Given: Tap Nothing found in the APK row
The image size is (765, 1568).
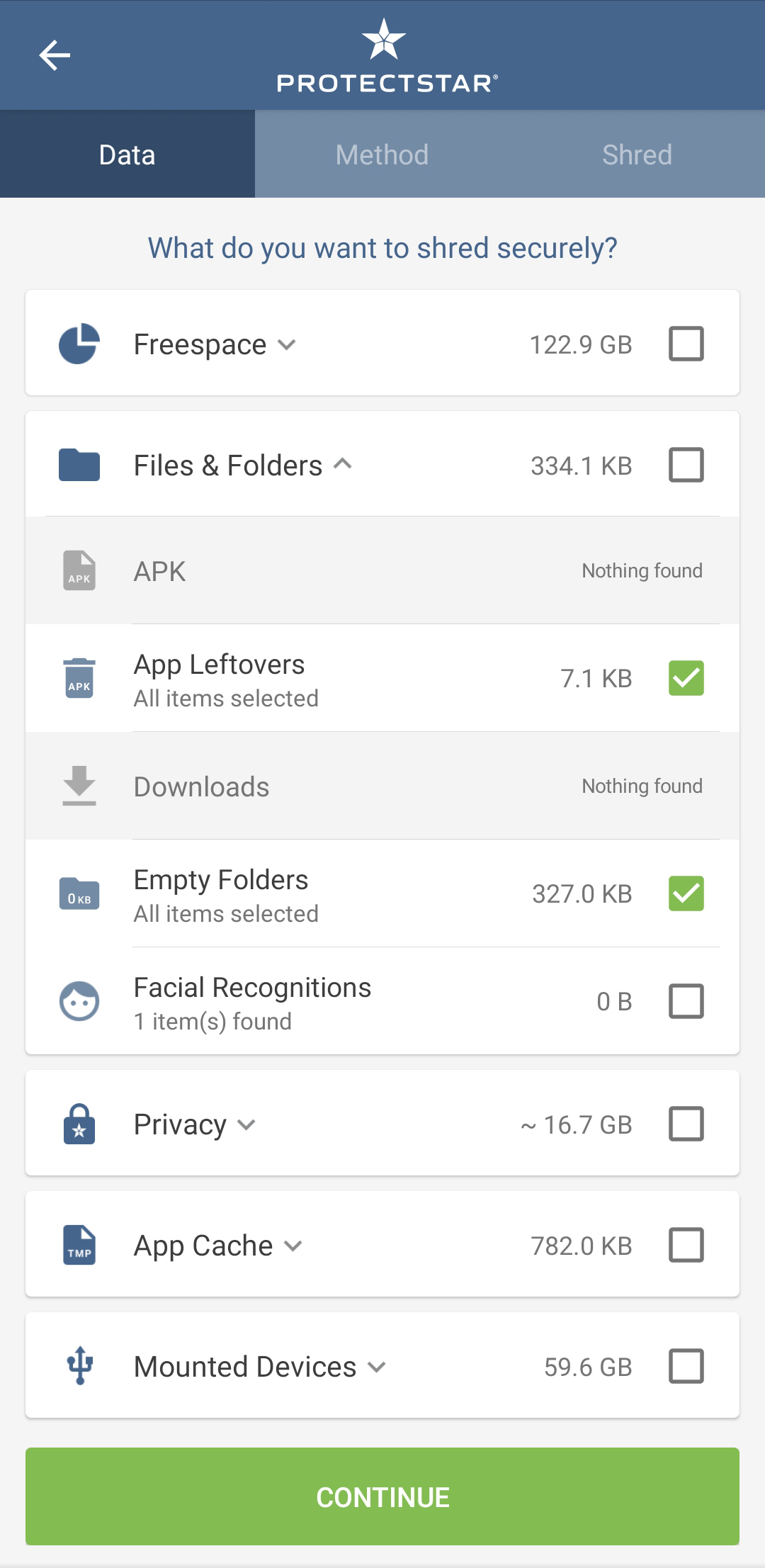Looking at the screenshot, I should click(x=642, y=571).
